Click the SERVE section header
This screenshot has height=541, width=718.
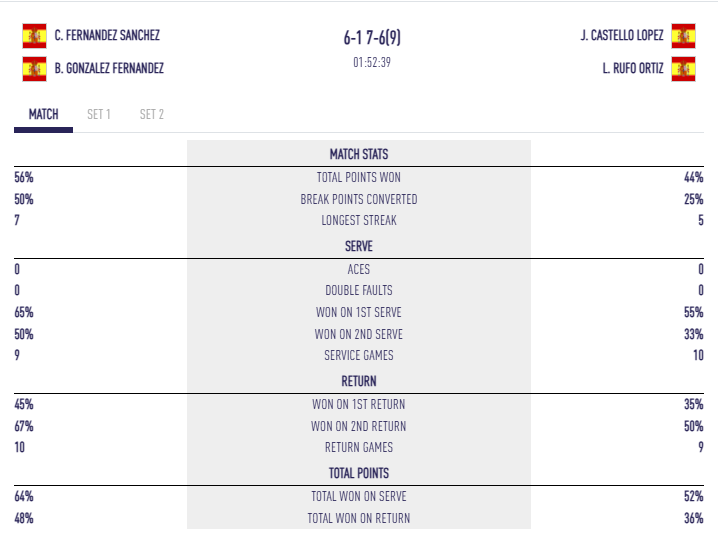pyautogui.click(x=359, y=246)
